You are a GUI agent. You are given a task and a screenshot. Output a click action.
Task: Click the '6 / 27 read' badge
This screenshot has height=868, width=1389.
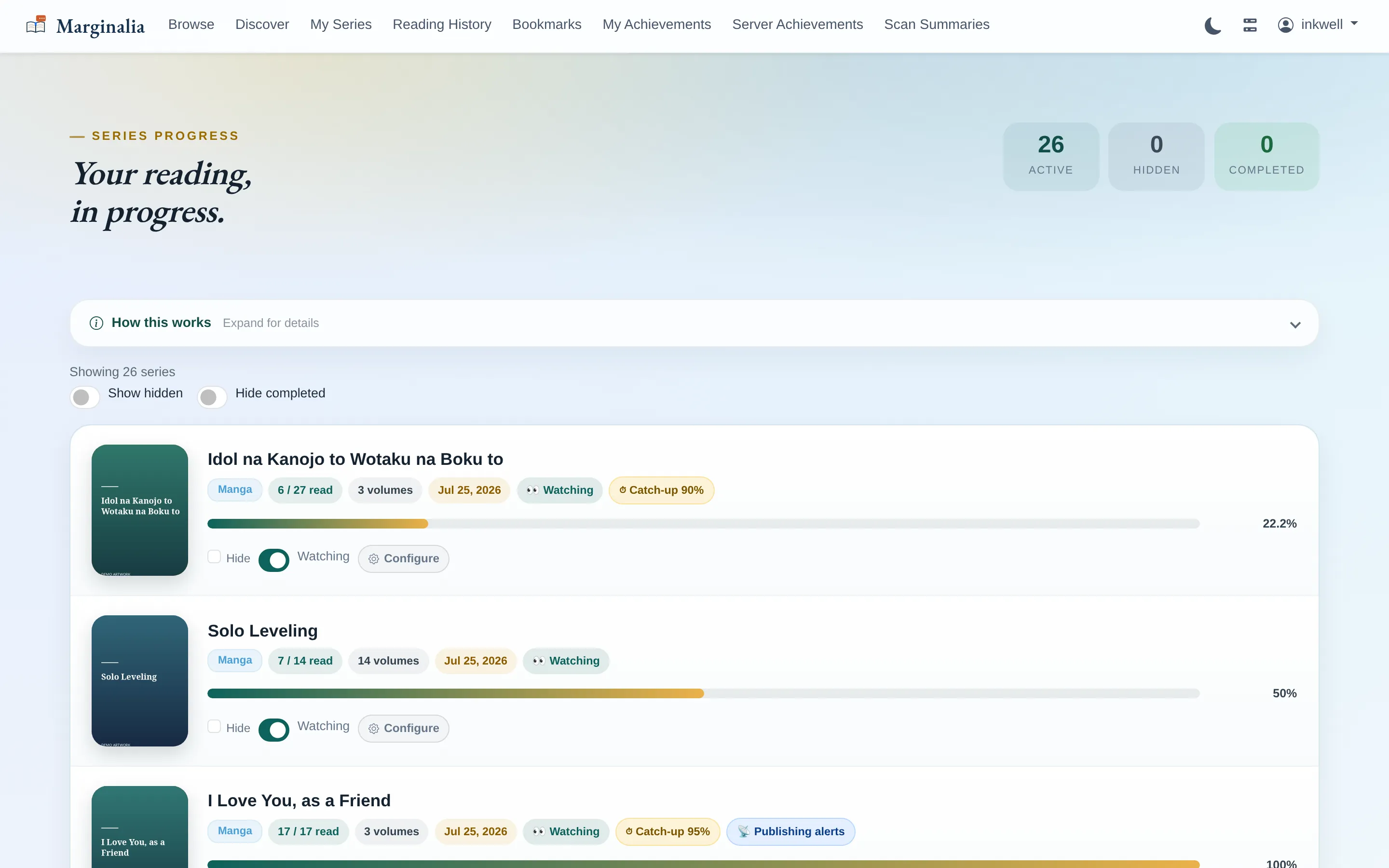click(x=305, y=490)
